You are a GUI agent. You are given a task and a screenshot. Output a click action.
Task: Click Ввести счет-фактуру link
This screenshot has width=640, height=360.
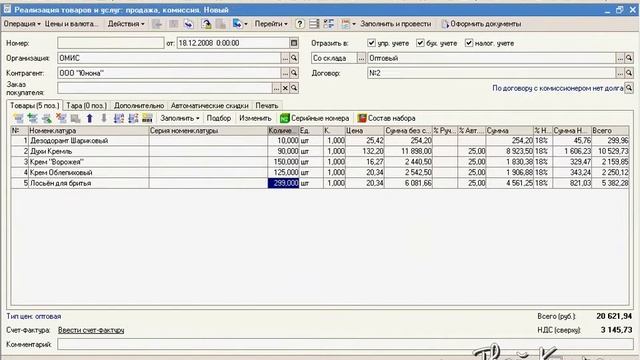[x=91, y=330]
